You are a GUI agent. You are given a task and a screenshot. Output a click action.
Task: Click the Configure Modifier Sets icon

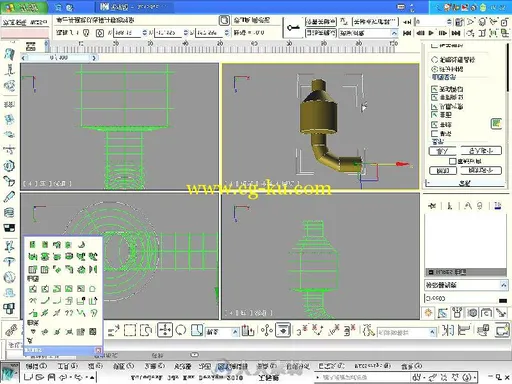click(x=498, y=206)
